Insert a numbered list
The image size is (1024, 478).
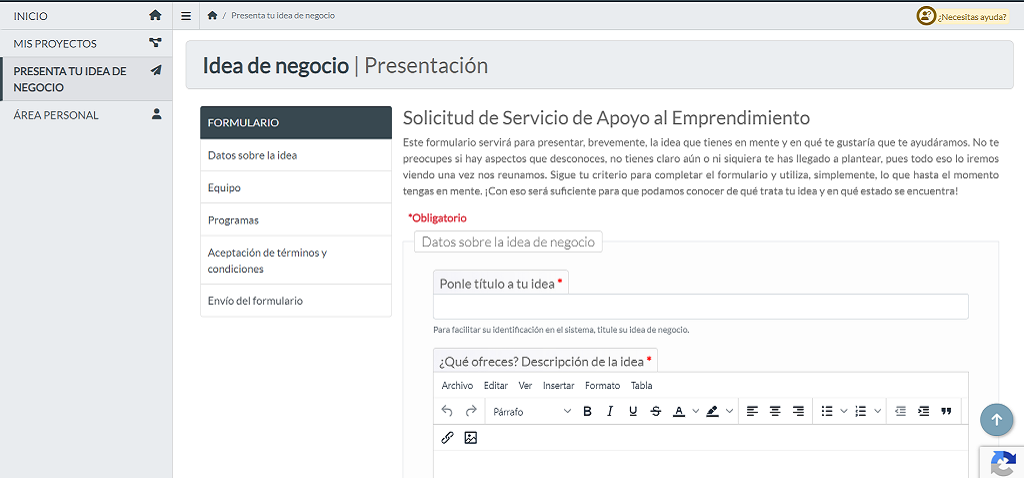861,411
